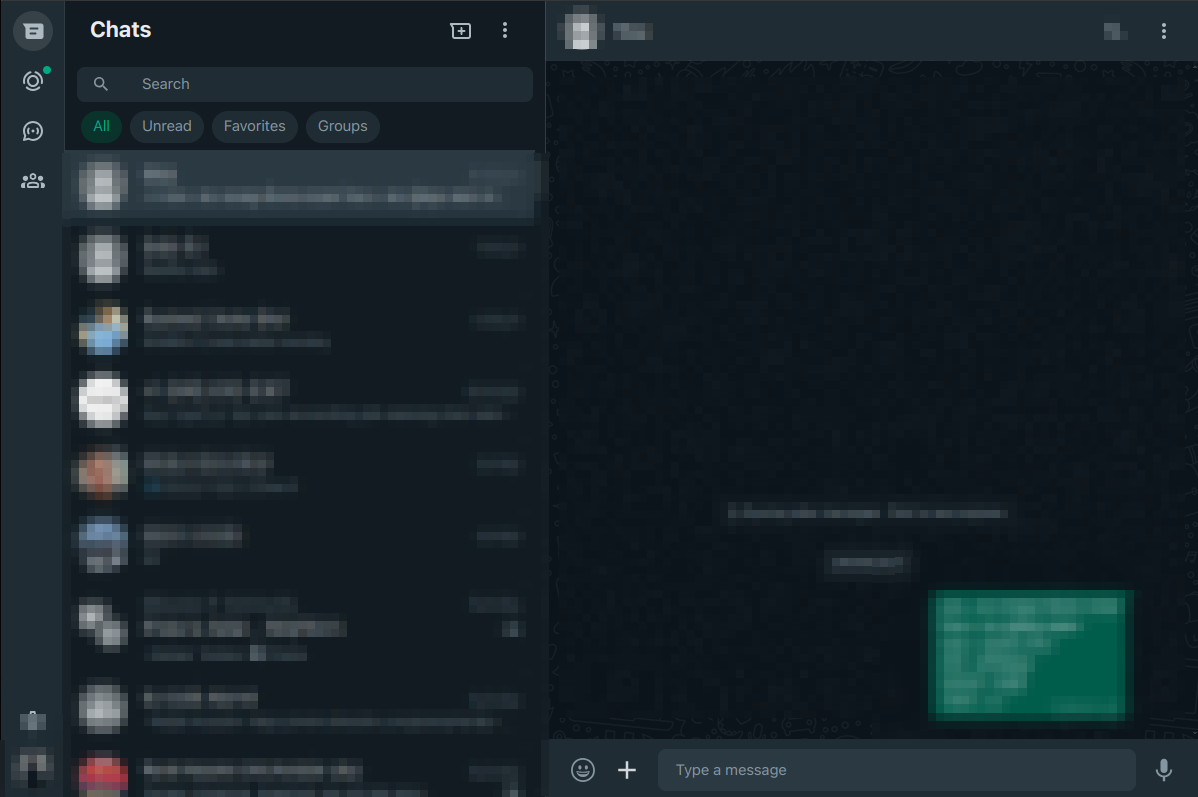The width and height of the screenshot is (1198, 797).
Task: Open the Status updates panel
Action: click(33, 80)
